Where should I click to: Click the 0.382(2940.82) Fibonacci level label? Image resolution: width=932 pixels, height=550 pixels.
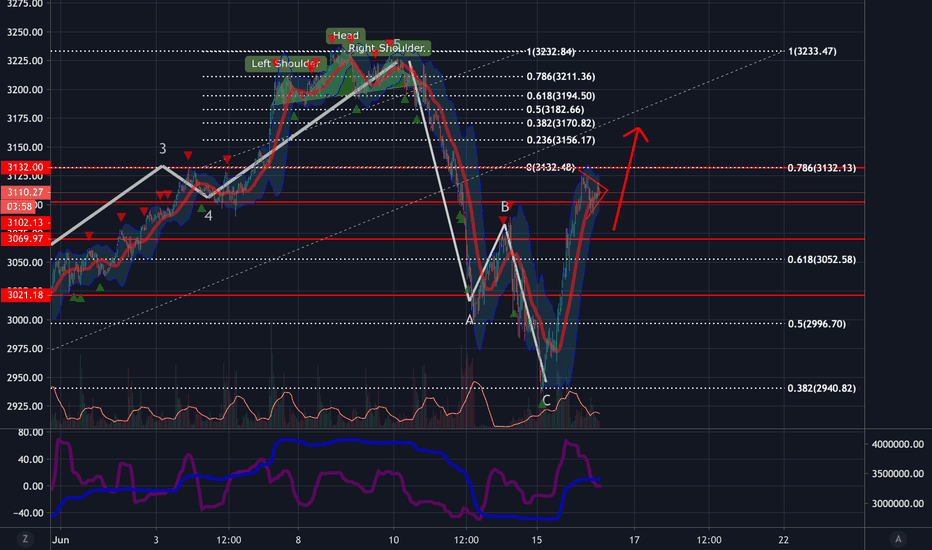point(821,388)
